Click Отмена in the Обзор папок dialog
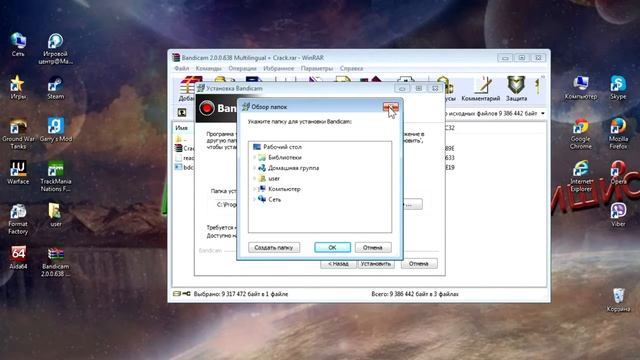 point(373,247)
